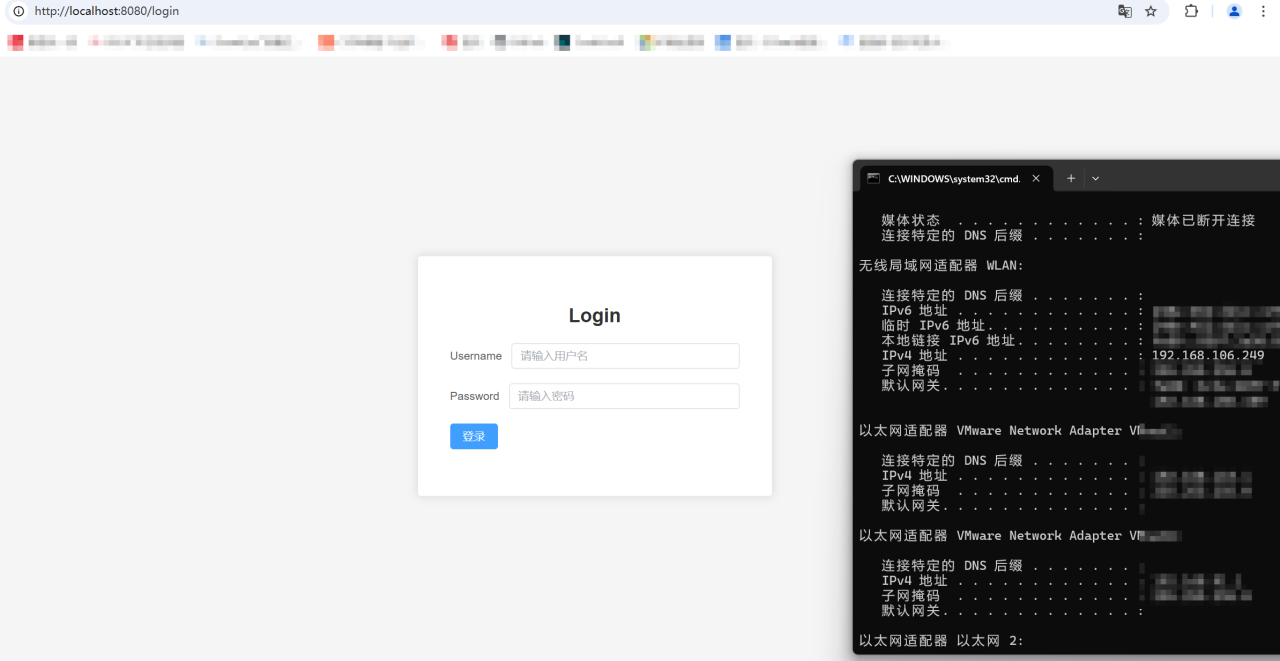
Task: Open the browser Extensions puzzle icon
Action: tap(1191, 11)
